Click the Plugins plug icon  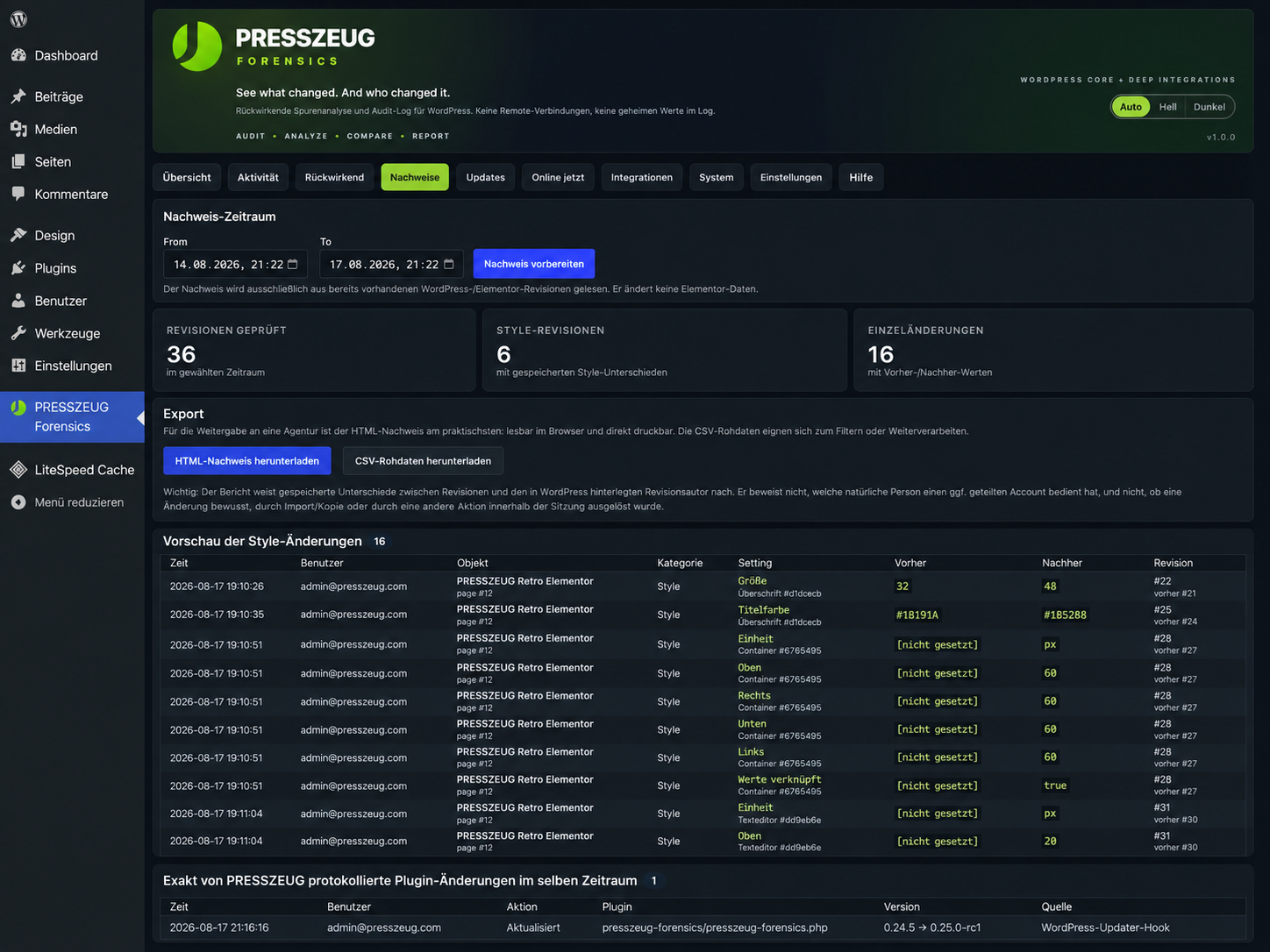(18, 267)
